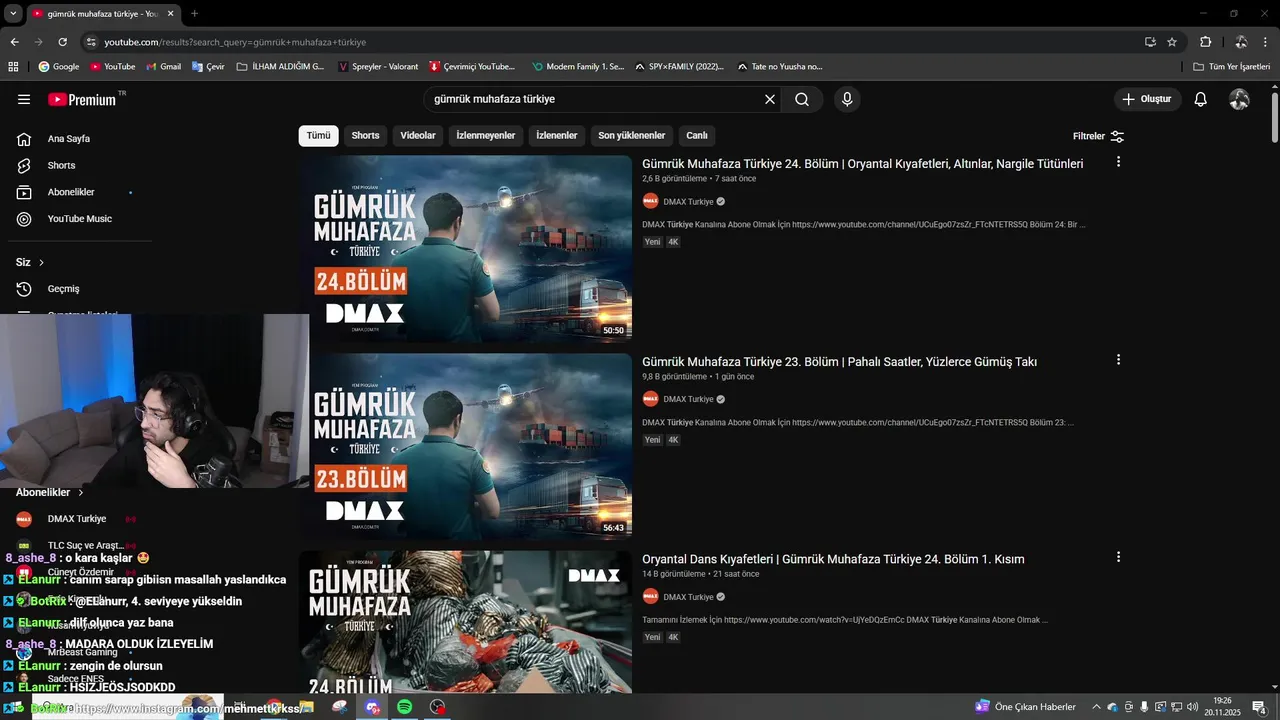This screenshot has width=1280, height=720.
Task: Show hidden system tray icons
Action: [1096, 707]
